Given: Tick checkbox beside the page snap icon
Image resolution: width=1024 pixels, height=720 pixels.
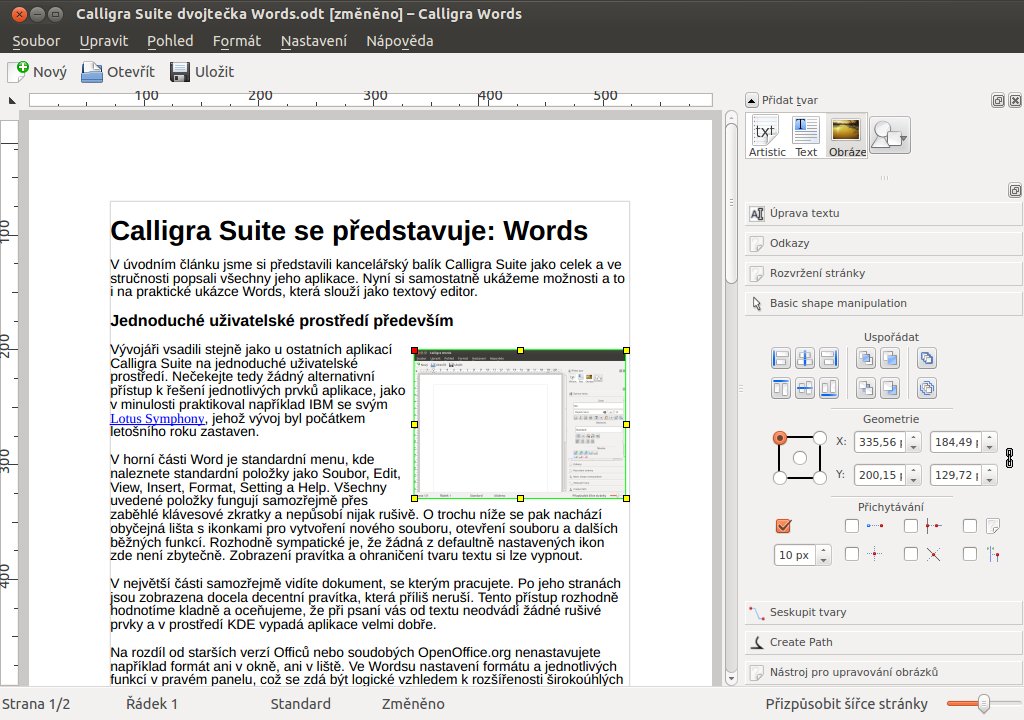Looking at the screenshot, I should click(970, 526).
